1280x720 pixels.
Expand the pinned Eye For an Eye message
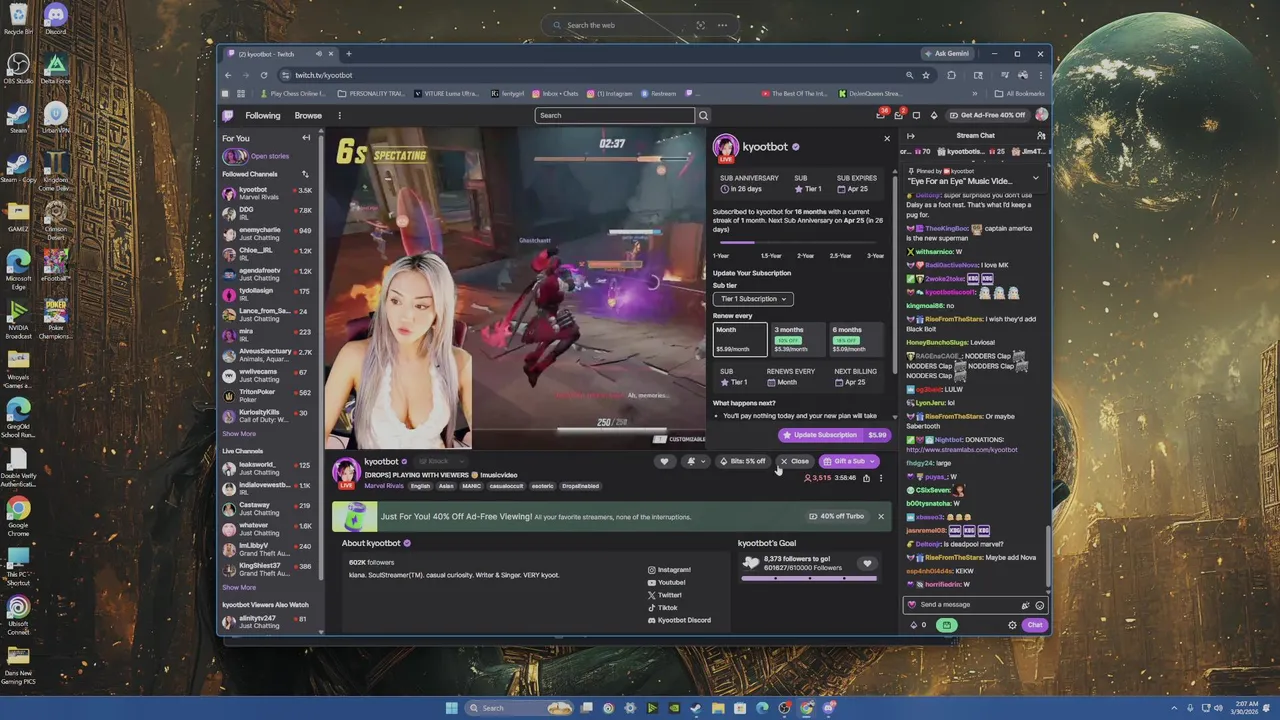pos(1035,178)
